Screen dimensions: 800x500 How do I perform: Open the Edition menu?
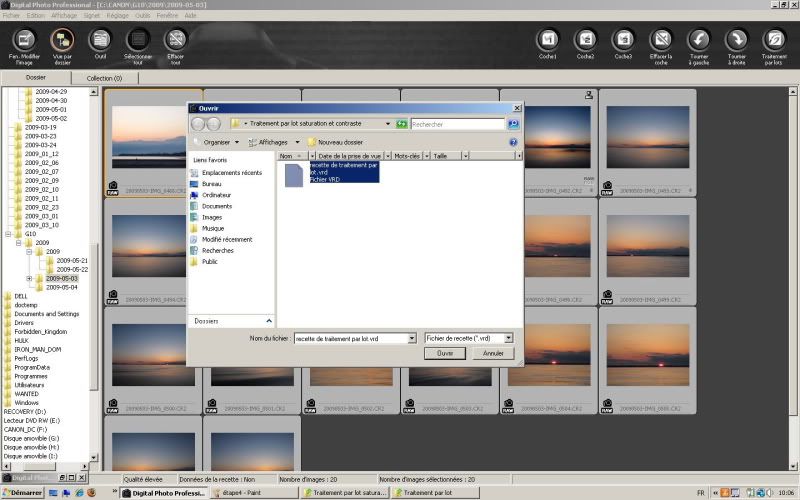[36, 15]
